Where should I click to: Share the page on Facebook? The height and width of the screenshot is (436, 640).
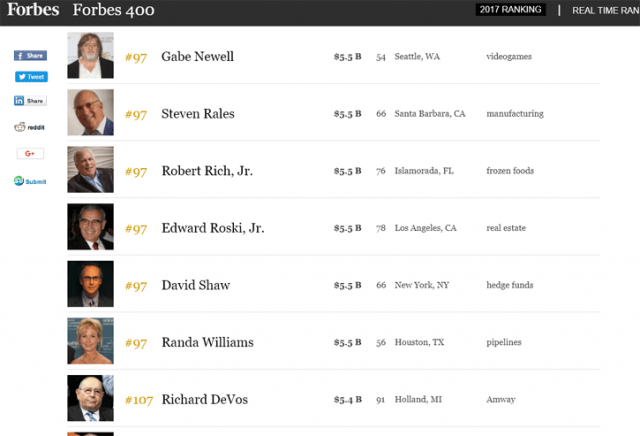[30, 56]
